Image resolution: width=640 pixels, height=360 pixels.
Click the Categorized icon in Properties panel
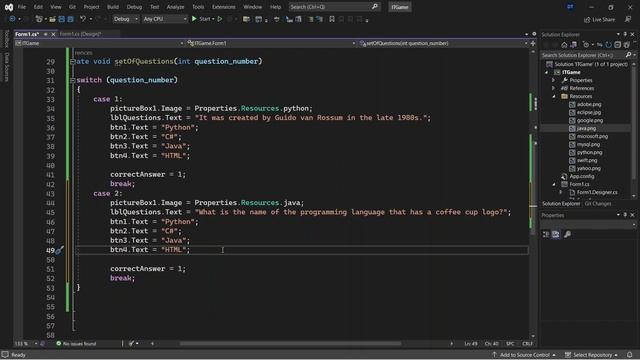[x=546, y=234]
